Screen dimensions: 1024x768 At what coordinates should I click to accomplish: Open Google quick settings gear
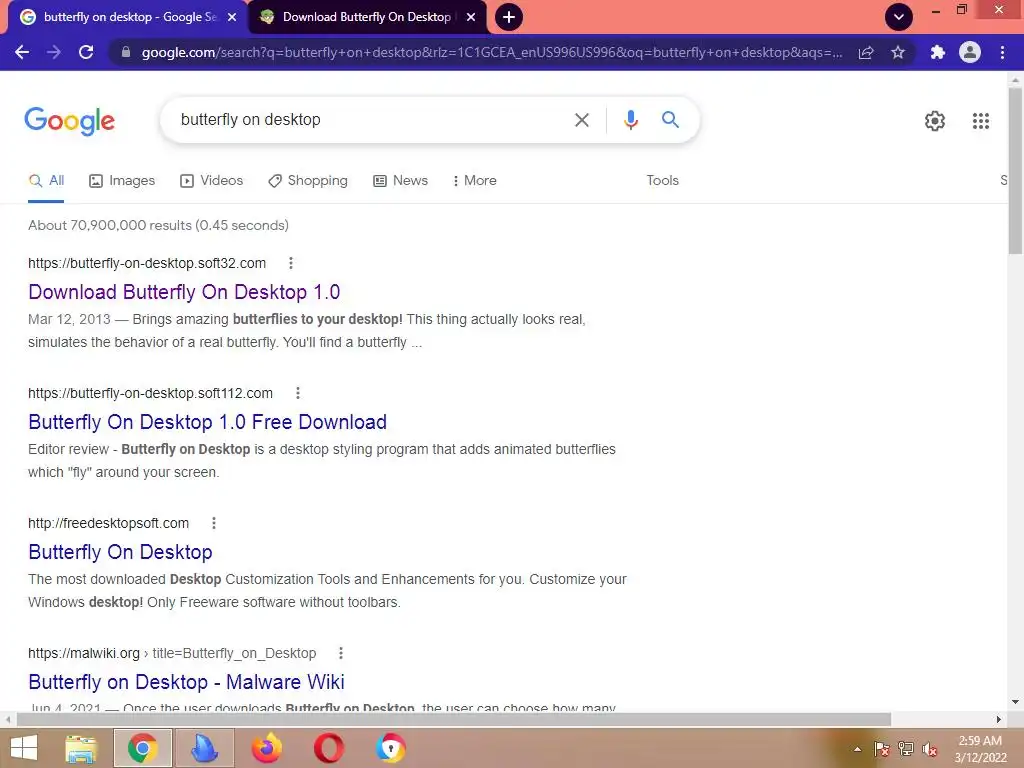935,121
